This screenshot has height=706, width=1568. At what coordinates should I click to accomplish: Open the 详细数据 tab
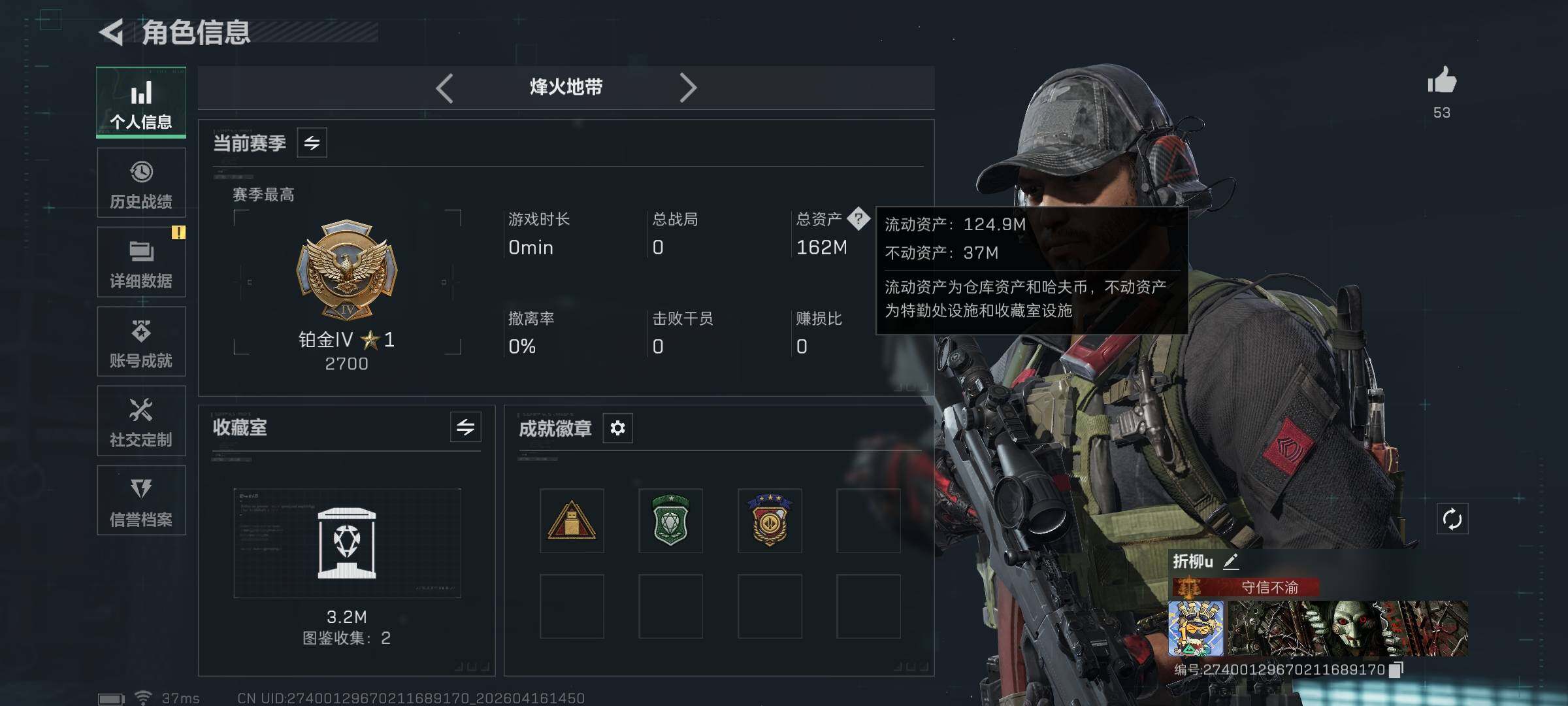[x=141, y=262]
